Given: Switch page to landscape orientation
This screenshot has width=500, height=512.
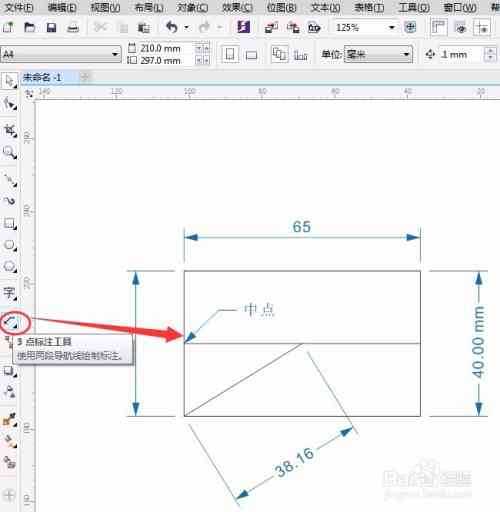Looking at the screenshot, I should click(x=251, y=55).
